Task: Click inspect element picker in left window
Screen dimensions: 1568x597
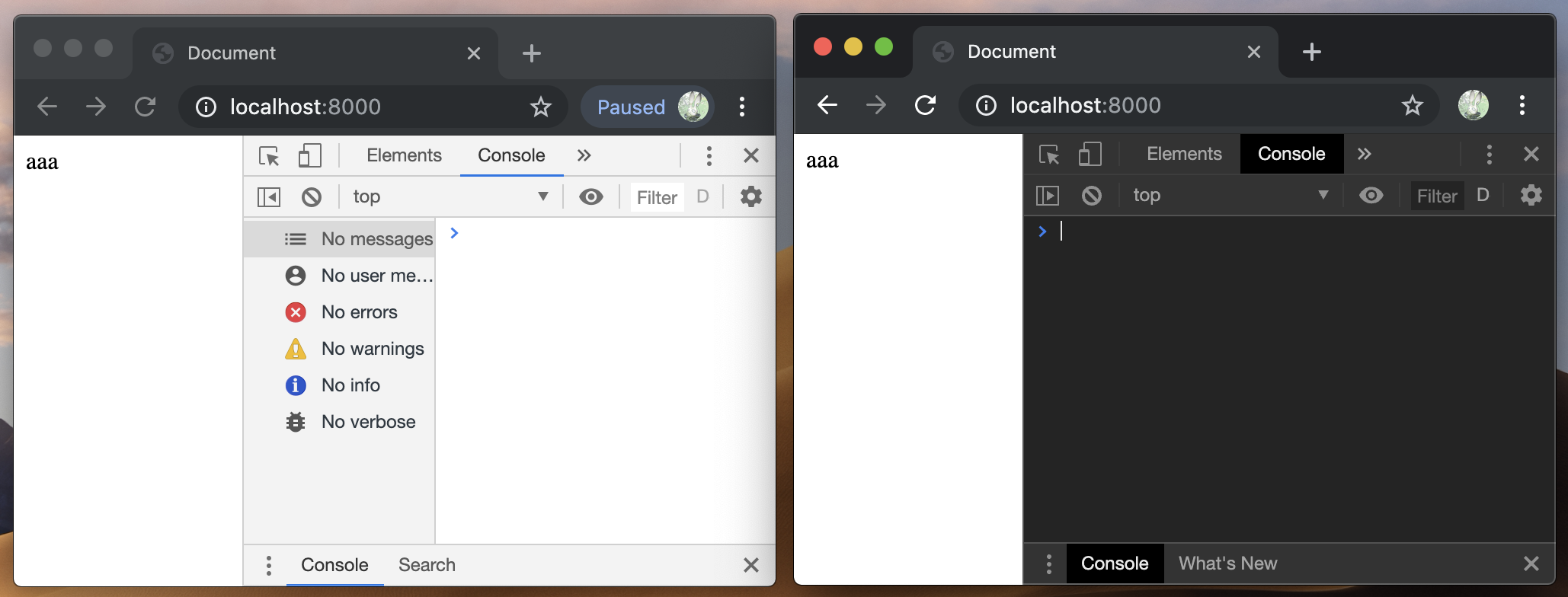Action: [x=269, y=155]
